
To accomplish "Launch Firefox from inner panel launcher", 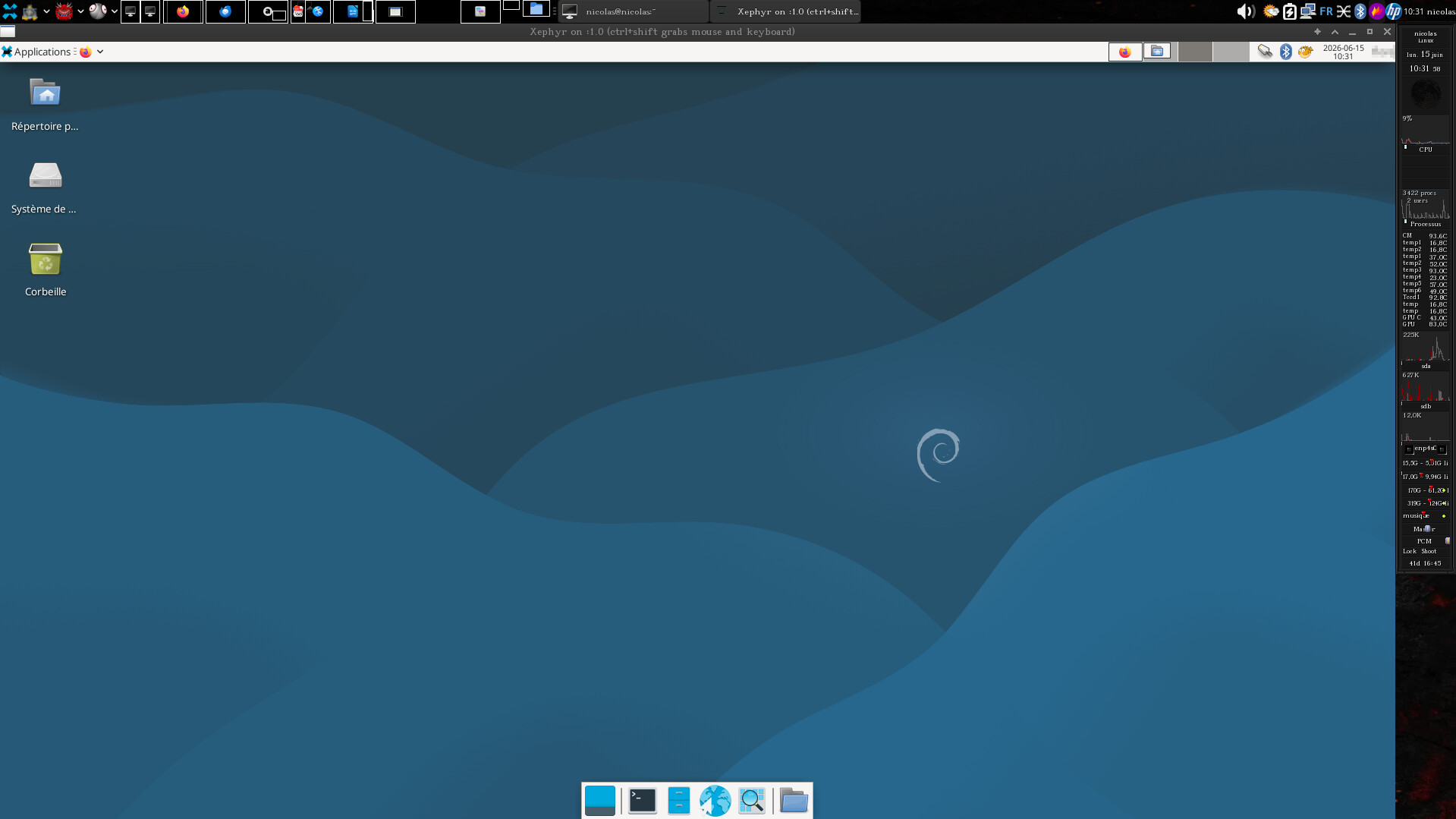I will tap(86, 52).
